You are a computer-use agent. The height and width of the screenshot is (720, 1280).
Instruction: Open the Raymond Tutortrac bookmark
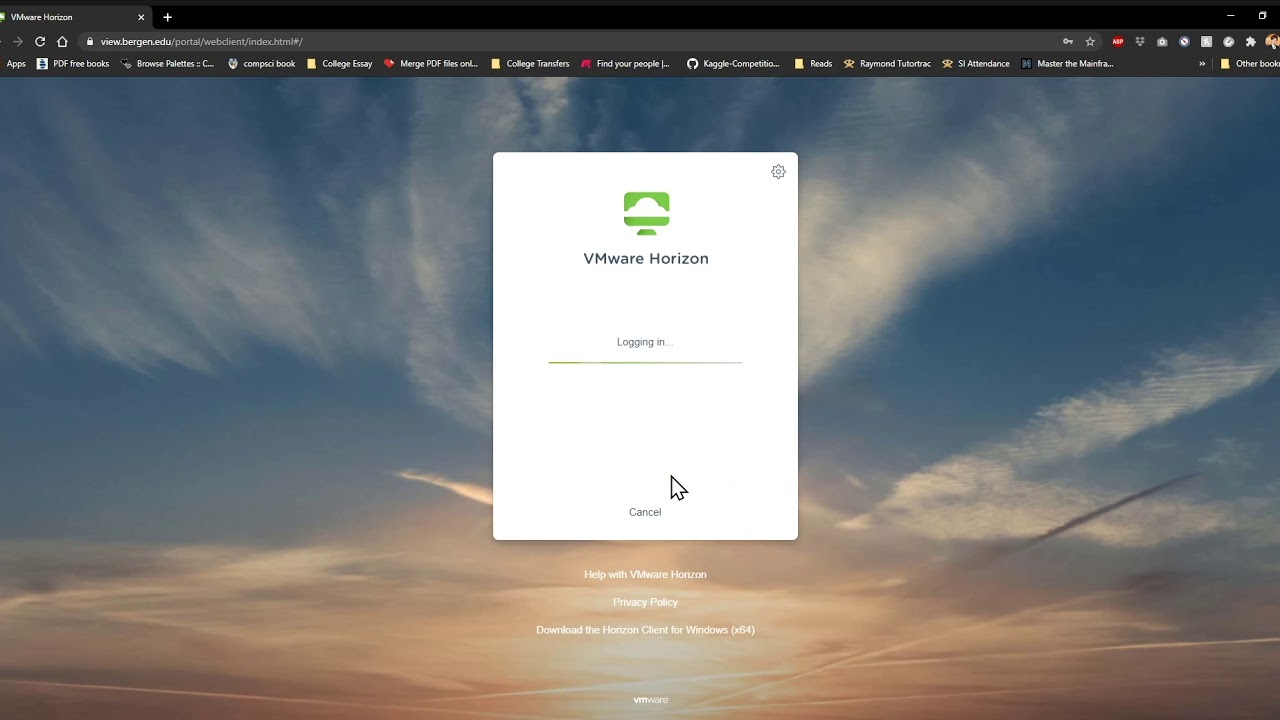click(x=887, y=64)
